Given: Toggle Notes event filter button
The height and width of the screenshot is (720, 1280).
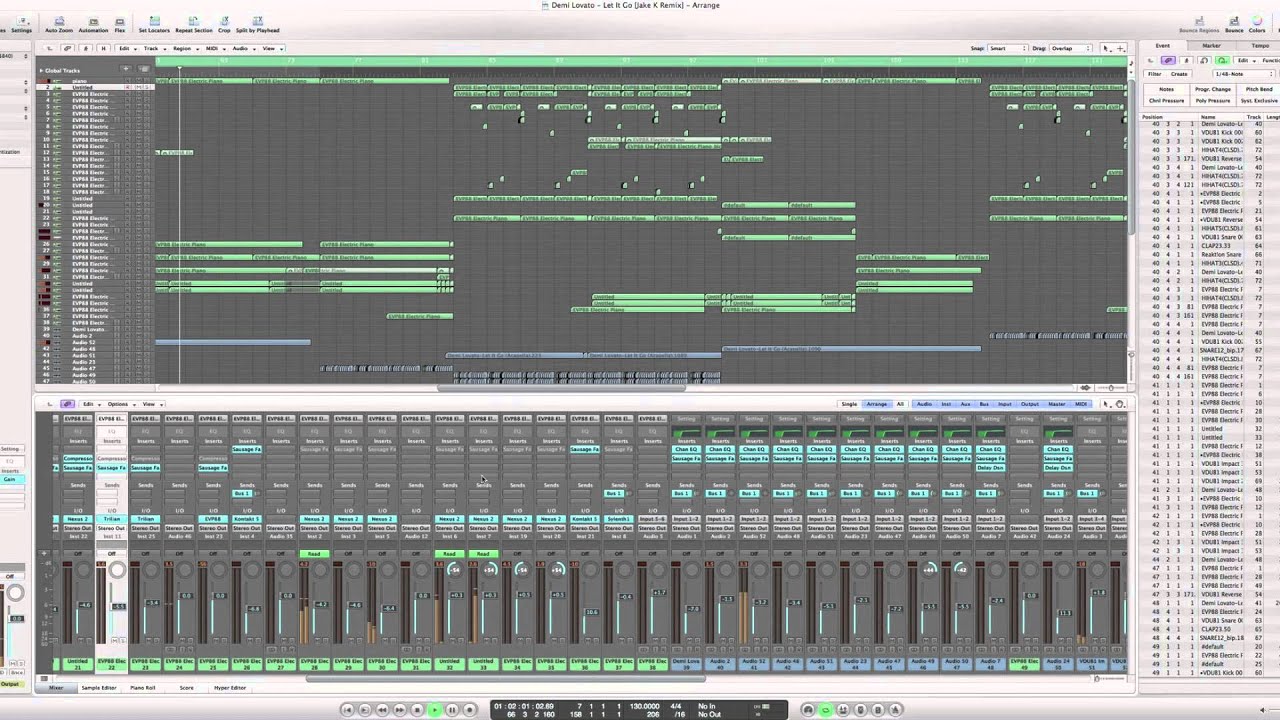Looking at the screenshot, I should tap(1166, 89).
